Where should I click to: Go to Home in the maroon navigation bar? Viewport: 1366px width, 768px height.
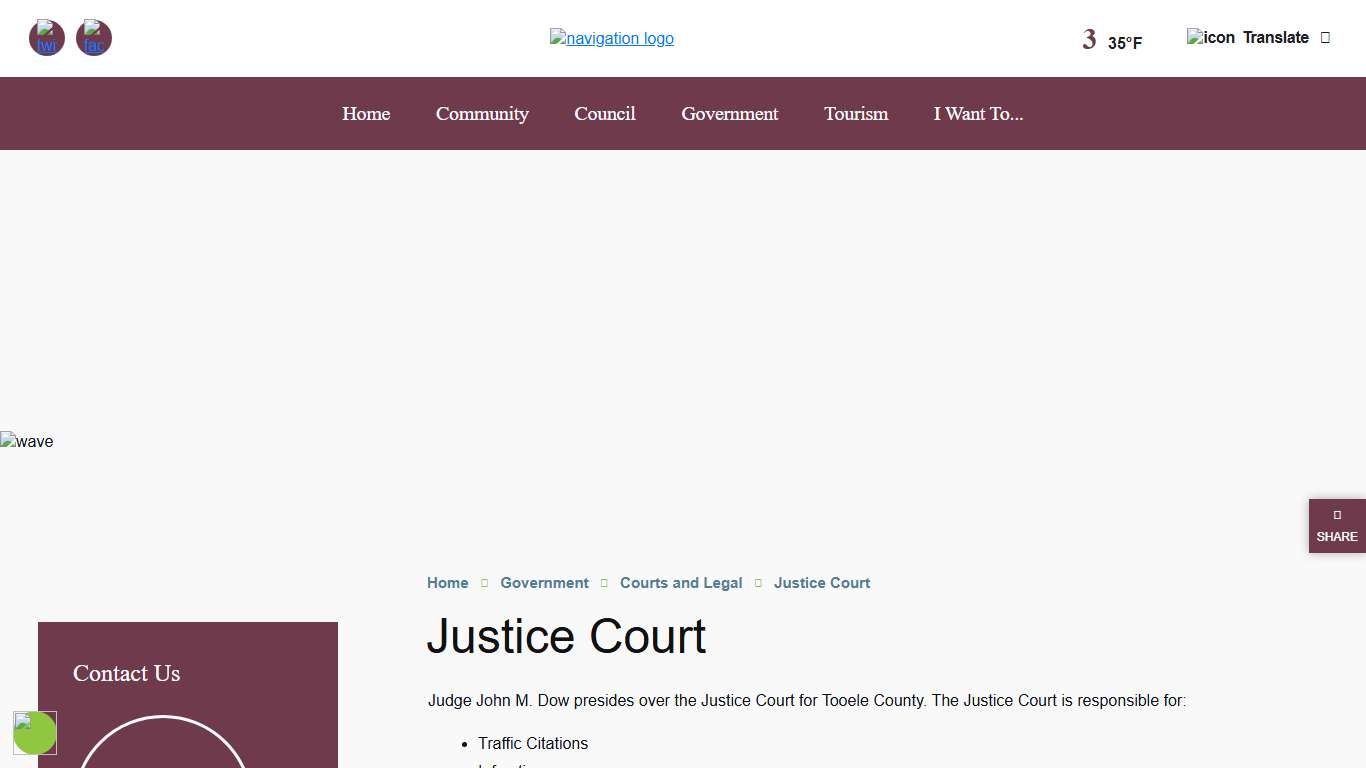(x=366, y=114)
